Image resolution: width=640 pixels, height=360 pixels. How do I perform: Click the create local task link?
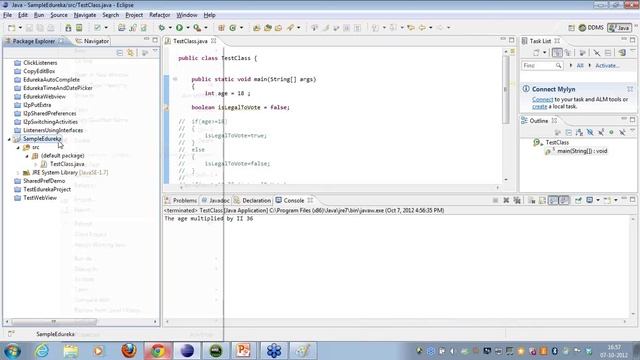point(539,107)
